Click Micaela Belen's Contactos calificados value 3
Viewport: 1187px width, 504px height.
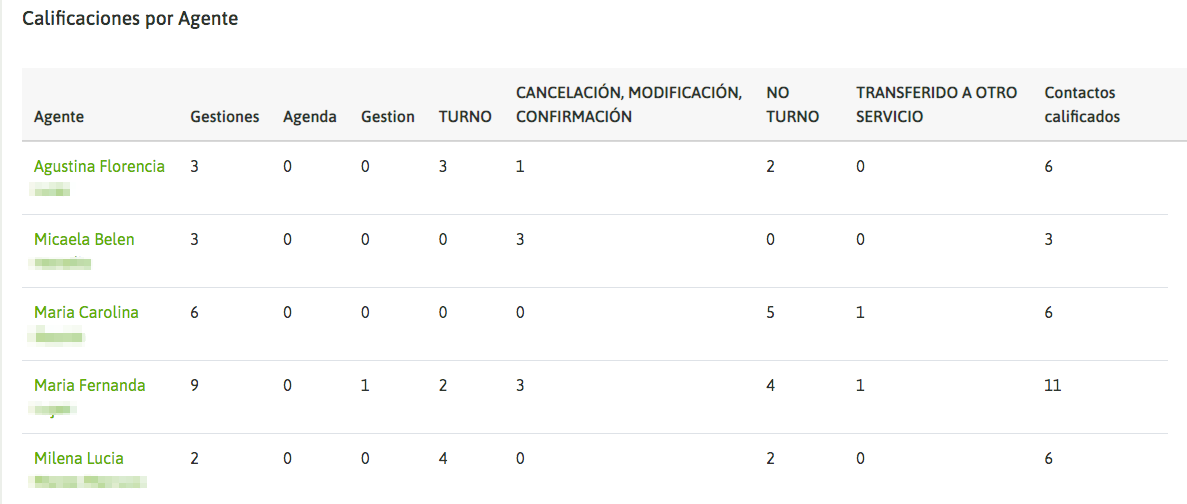tap(1049, 240)
